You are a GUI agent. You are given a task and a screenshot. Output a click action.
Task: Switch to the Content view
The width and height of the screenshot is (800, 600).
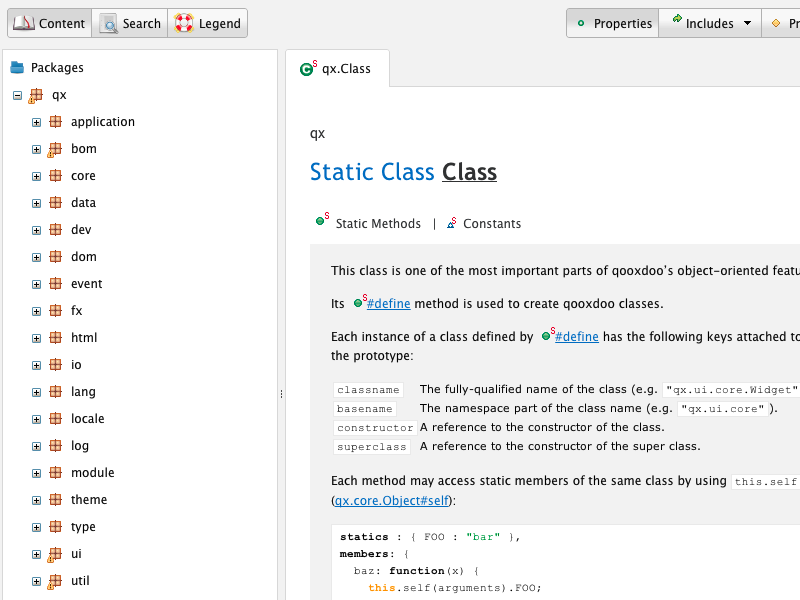pos(49,23)
